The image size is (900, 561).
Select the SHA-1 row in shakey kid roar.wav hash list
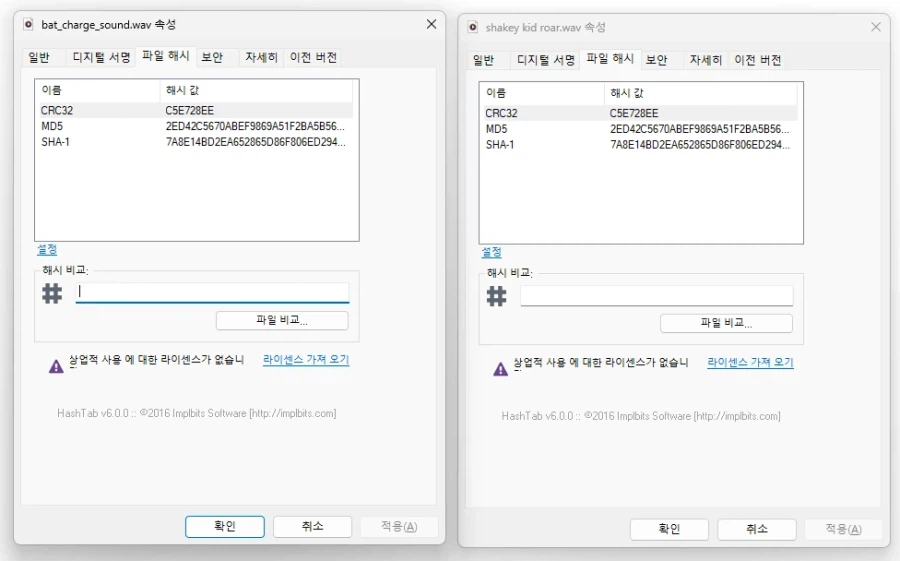641,145
